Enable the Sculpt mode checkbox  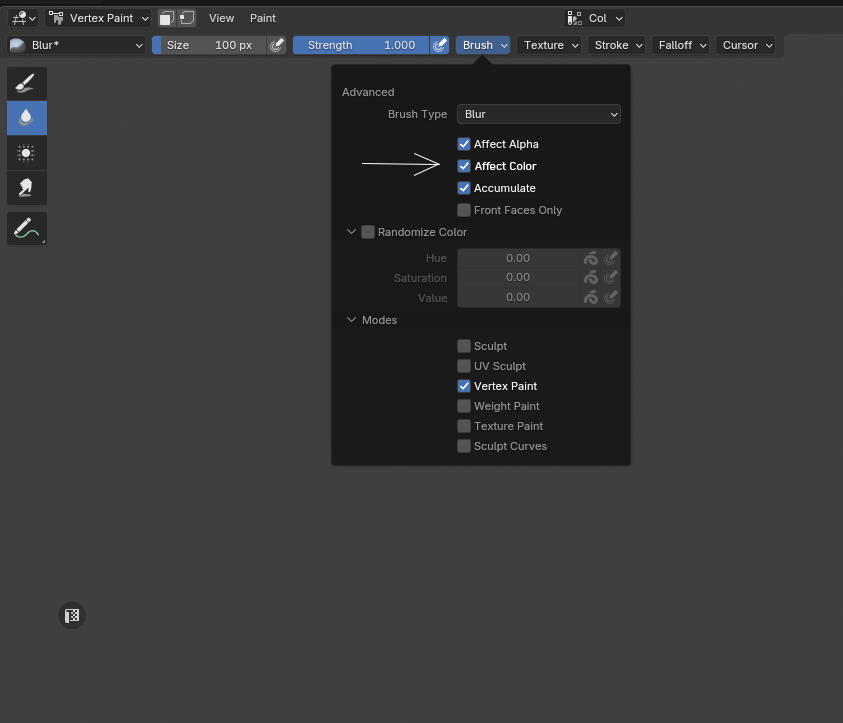coord(463,346)
